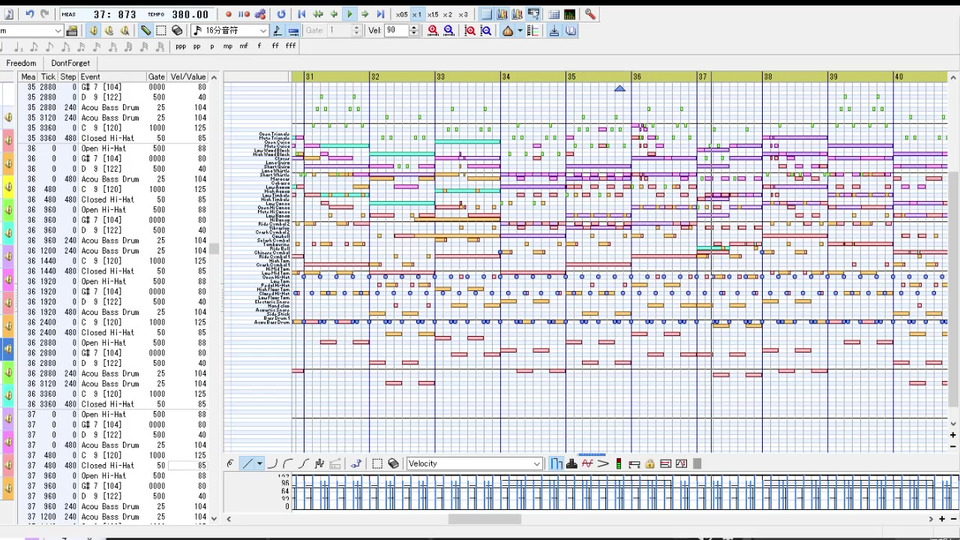
Task: Toggle the traffic light icon in graph bar
Action: pos(618,463)
